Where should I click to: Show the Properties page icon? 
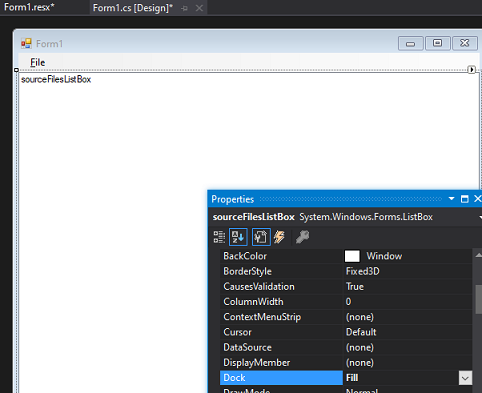click(x=261, y=237)
